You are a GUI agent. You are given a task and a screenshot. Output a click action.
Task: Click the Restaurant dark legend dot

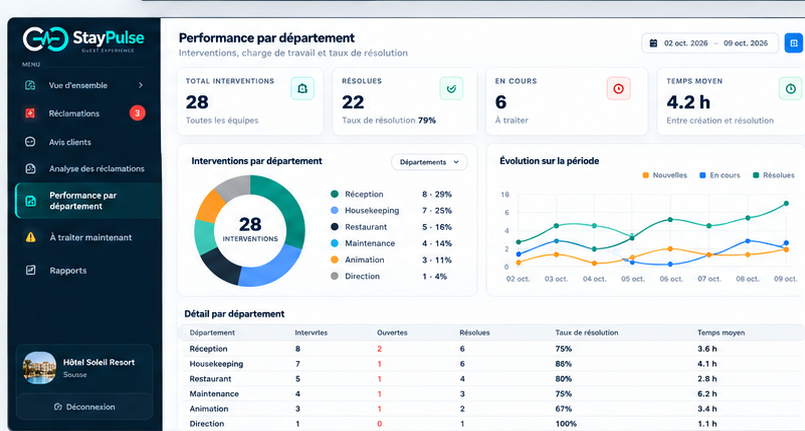(335, 227)
